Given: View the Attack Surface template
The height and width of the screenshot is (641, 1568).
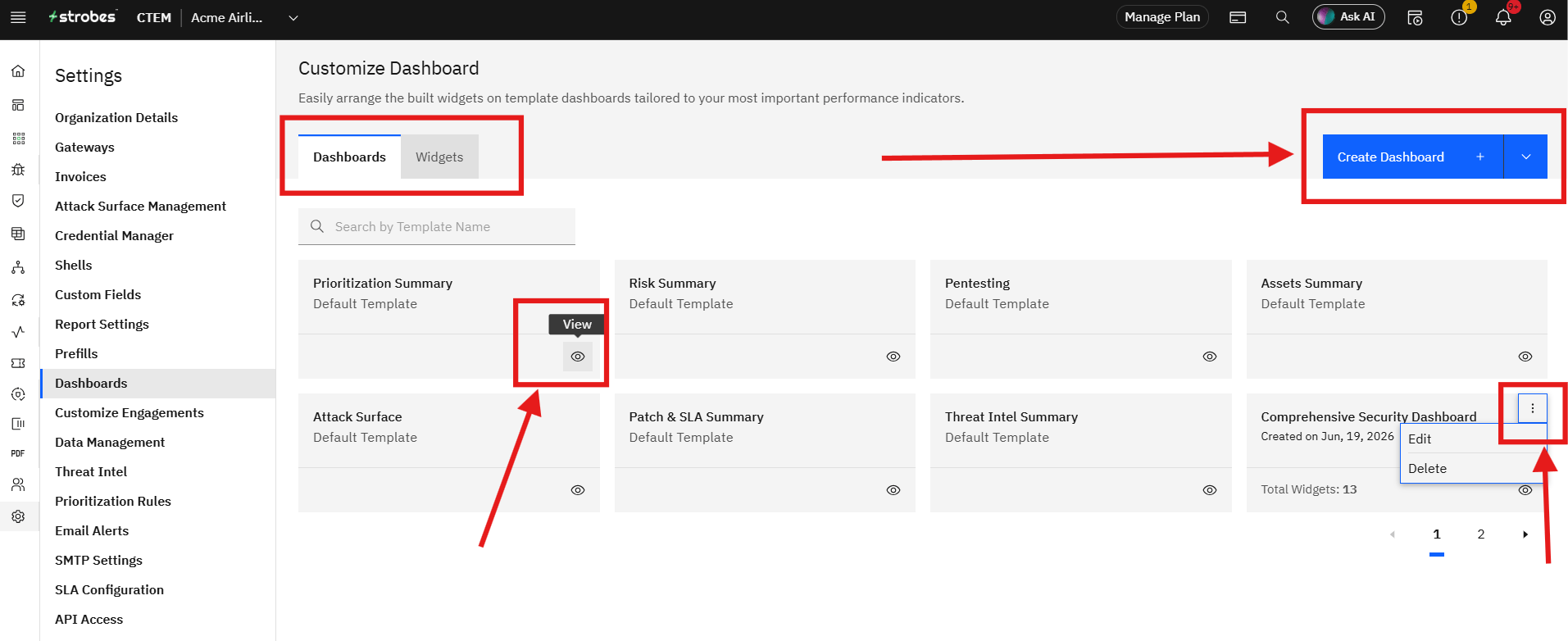Looking at the screenshot, I should (578, 490).
